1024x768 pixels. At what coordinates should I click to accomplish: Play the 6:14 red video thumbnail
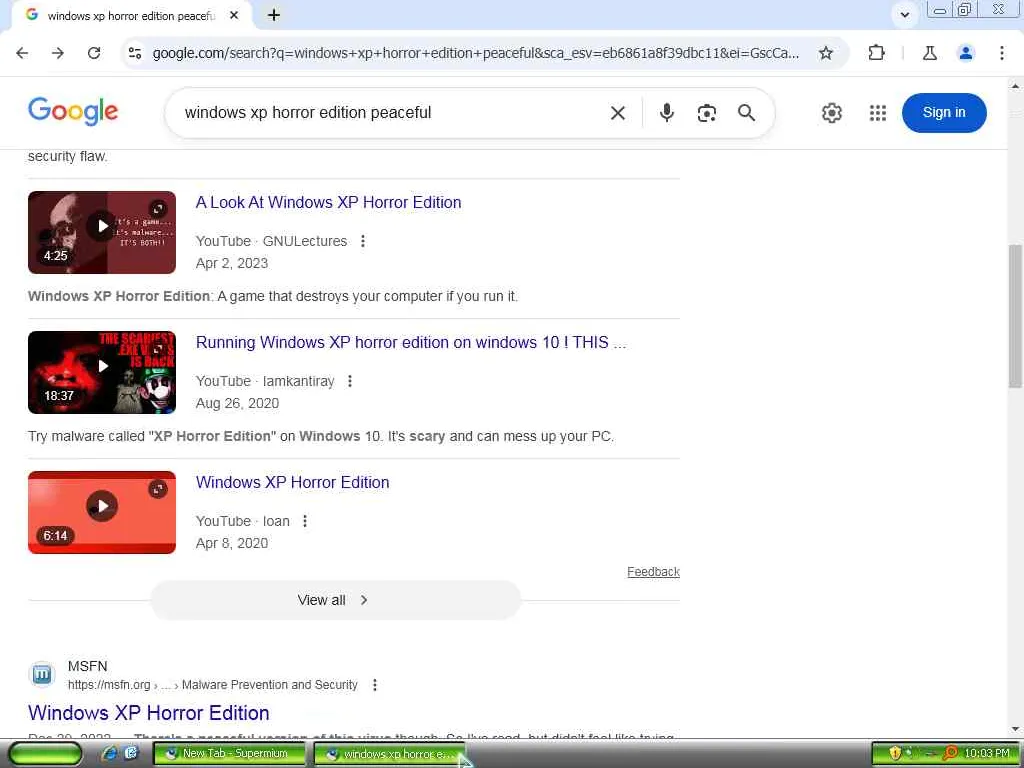(102, 512)
